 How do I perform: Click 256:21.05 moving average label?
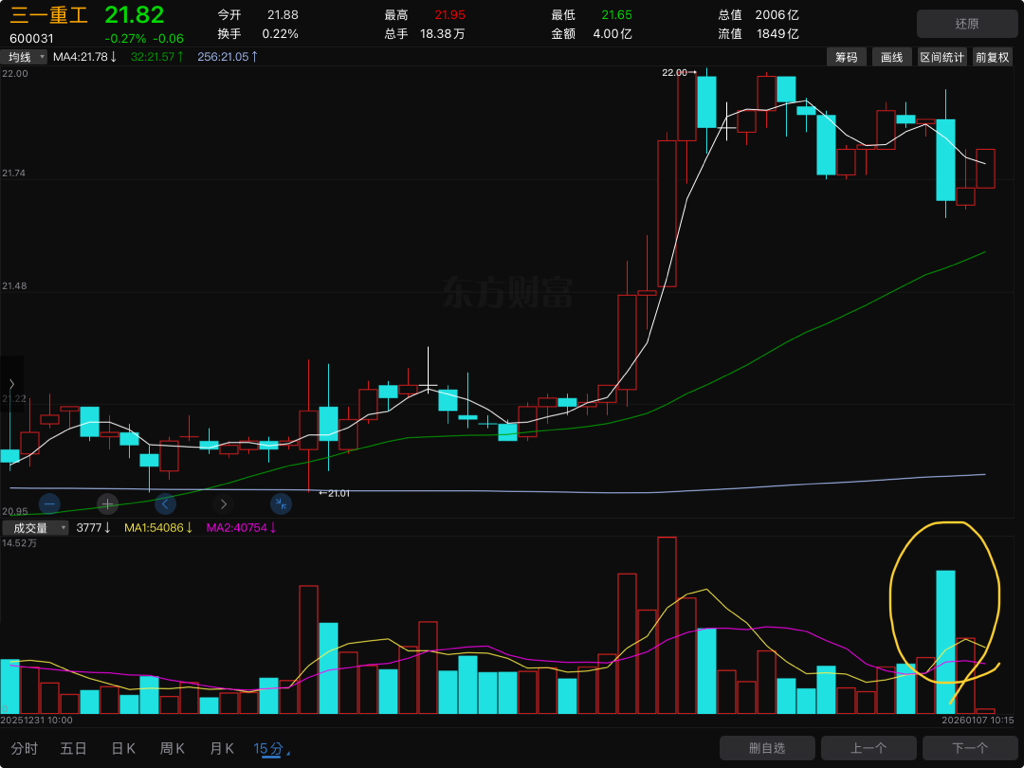(228, 57)
